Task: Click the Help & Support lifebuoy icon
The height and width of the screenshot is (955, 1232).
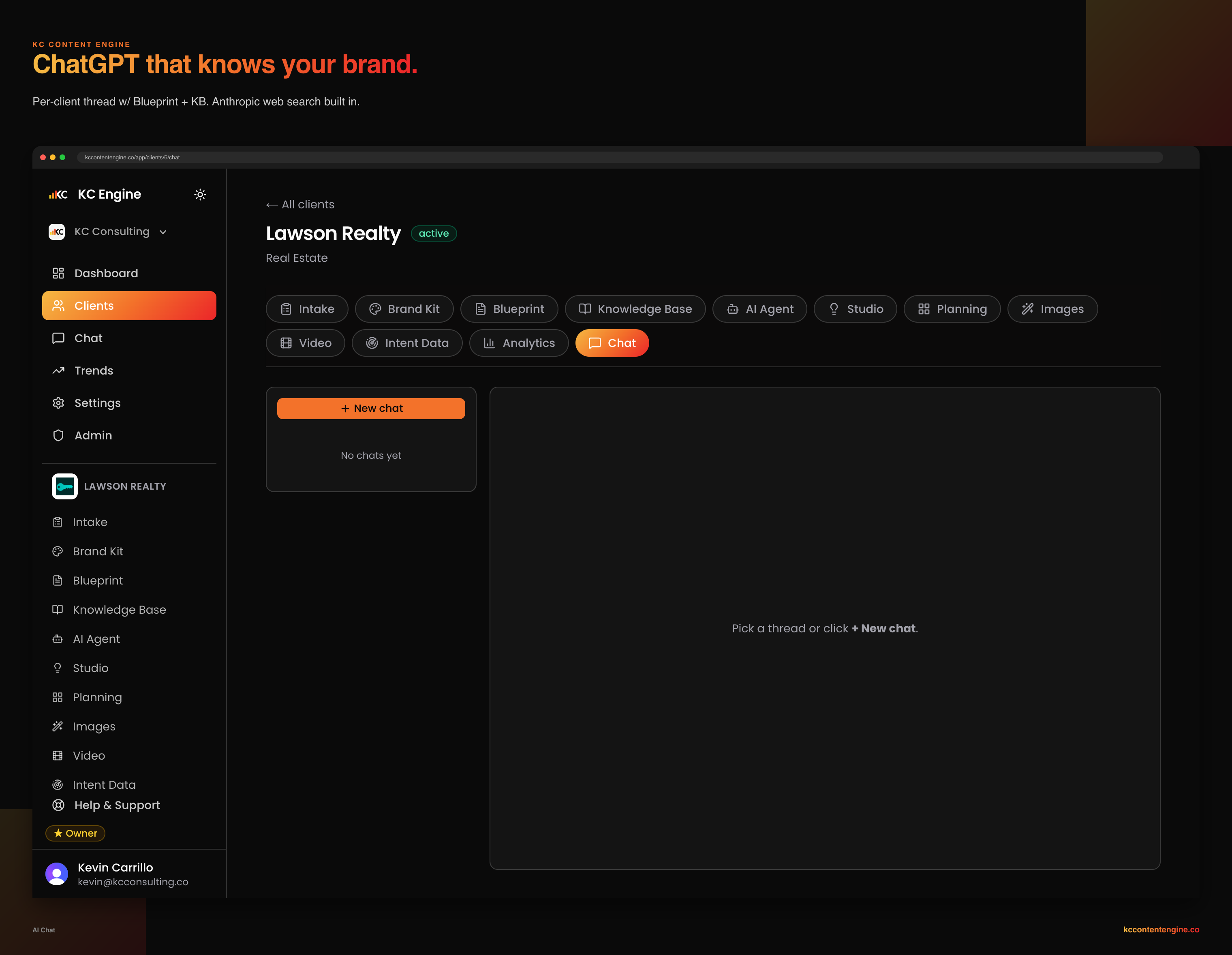Action: 58,805
